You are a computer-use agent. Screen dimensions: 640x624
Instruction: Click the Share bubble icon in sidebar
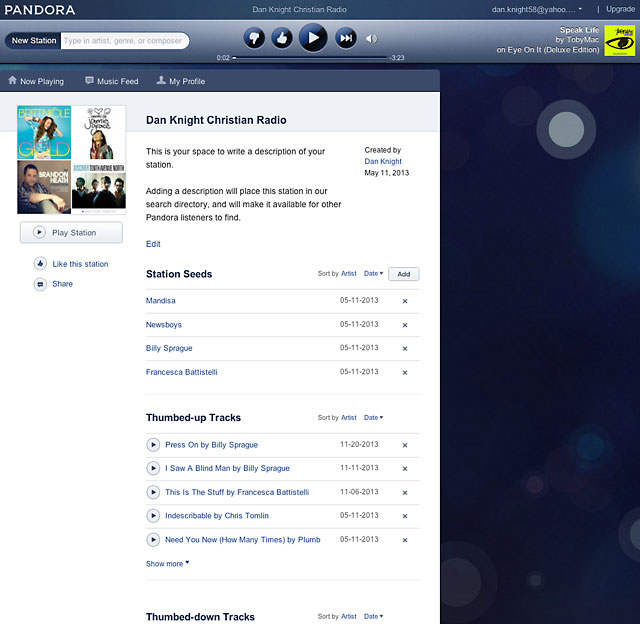[x=40, y=284]
